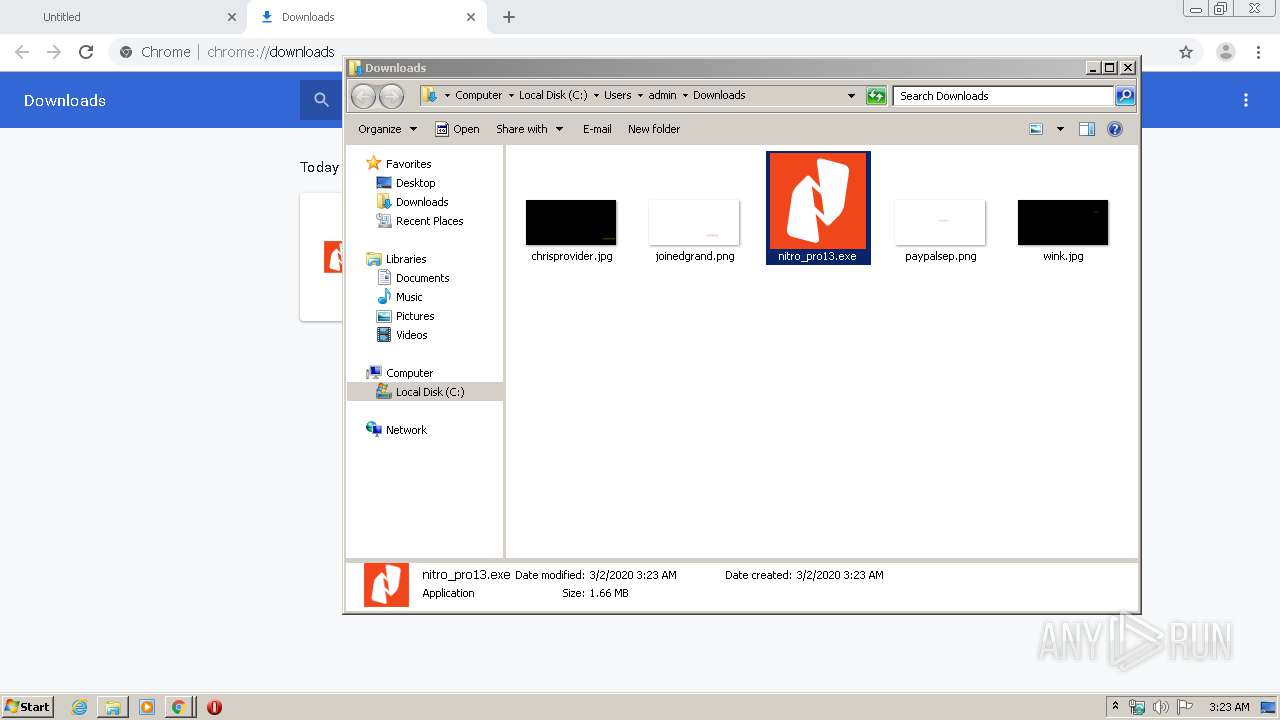This screenshot has width=1280, height=720.
Task: Click the Chrome address bar URL
Action: pyautogui.click(x=270, y=52)
